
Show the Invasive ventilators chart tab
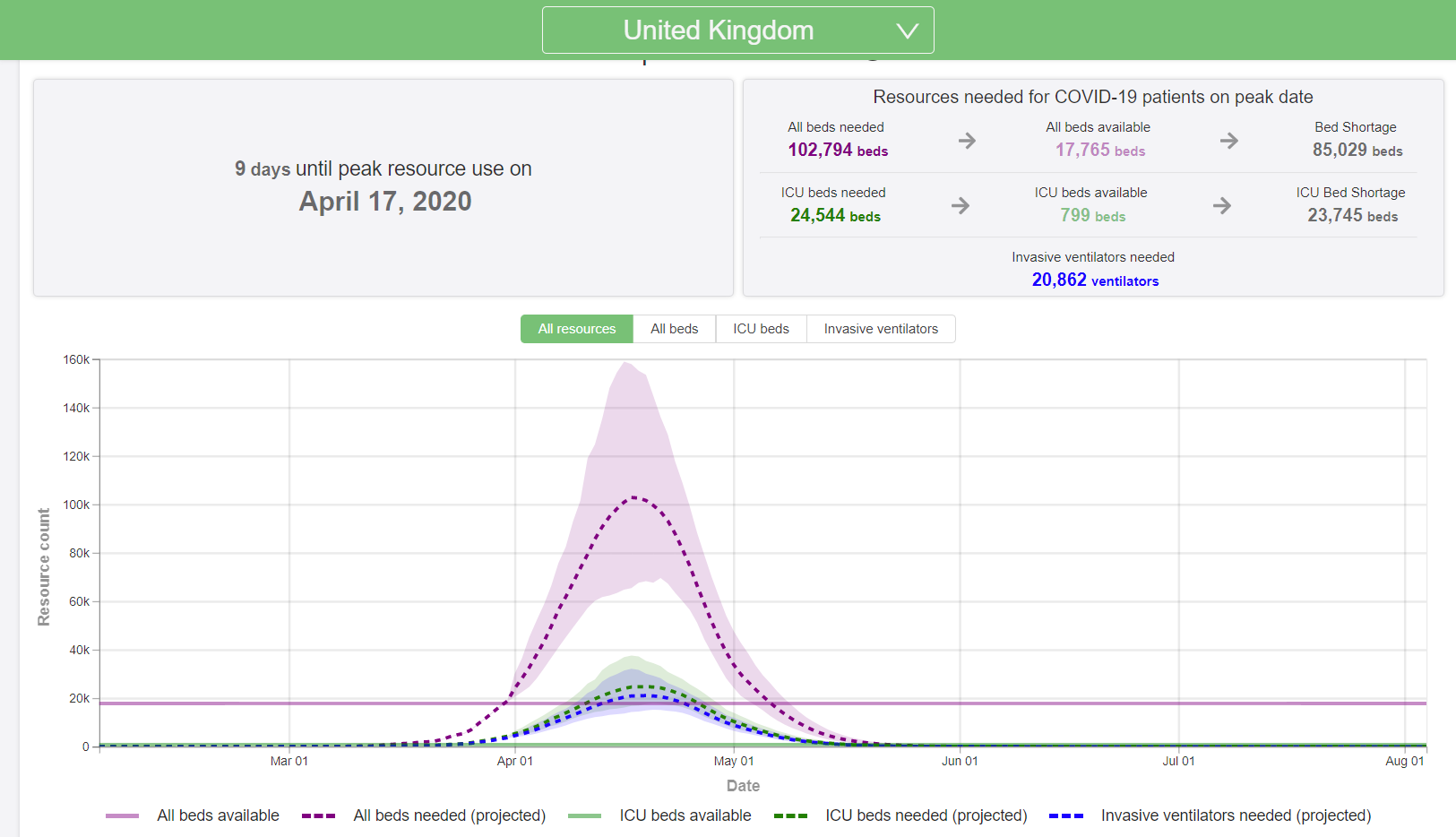881,329
